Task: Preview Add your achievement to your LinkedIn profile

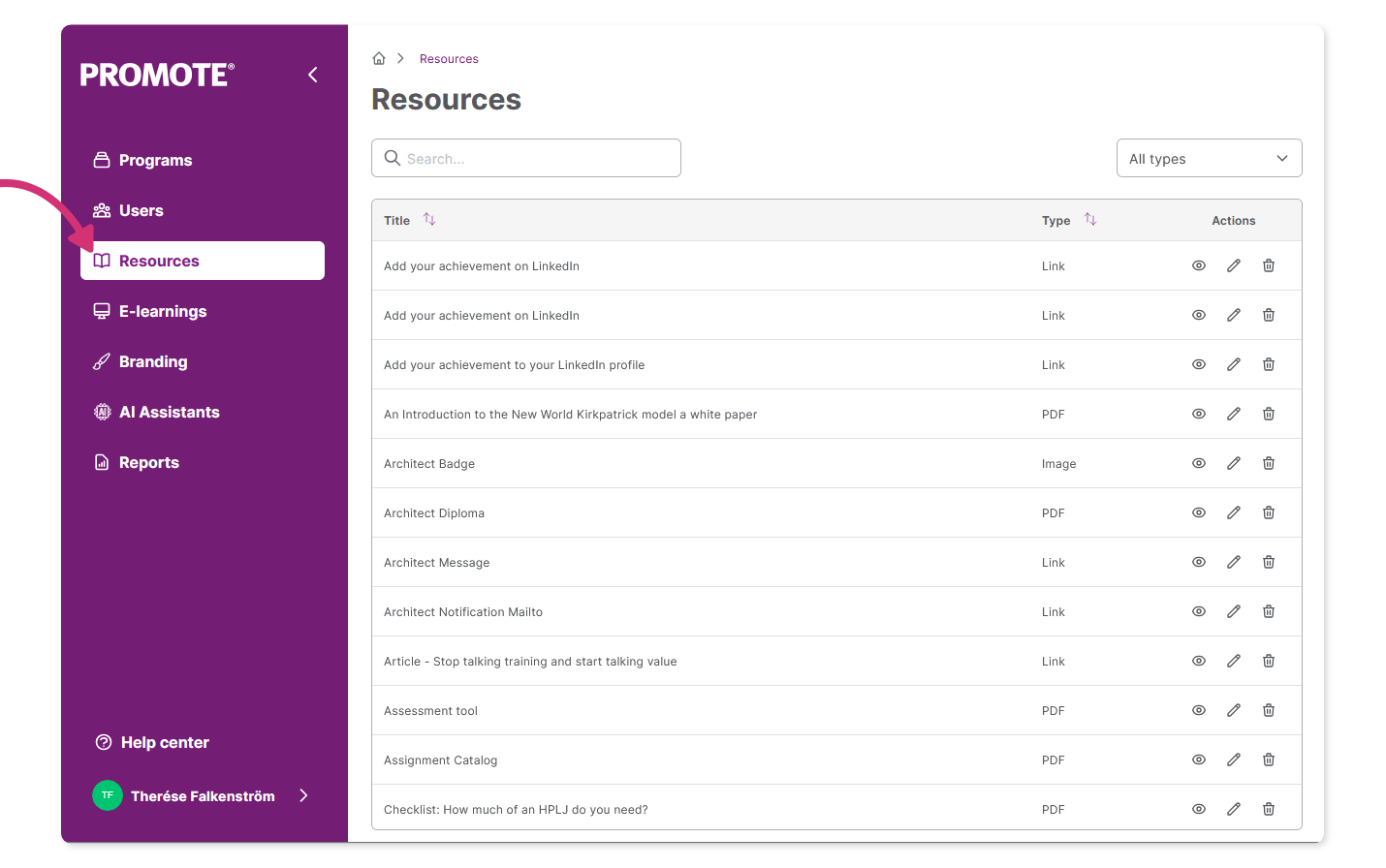Action: point(1199,364)
